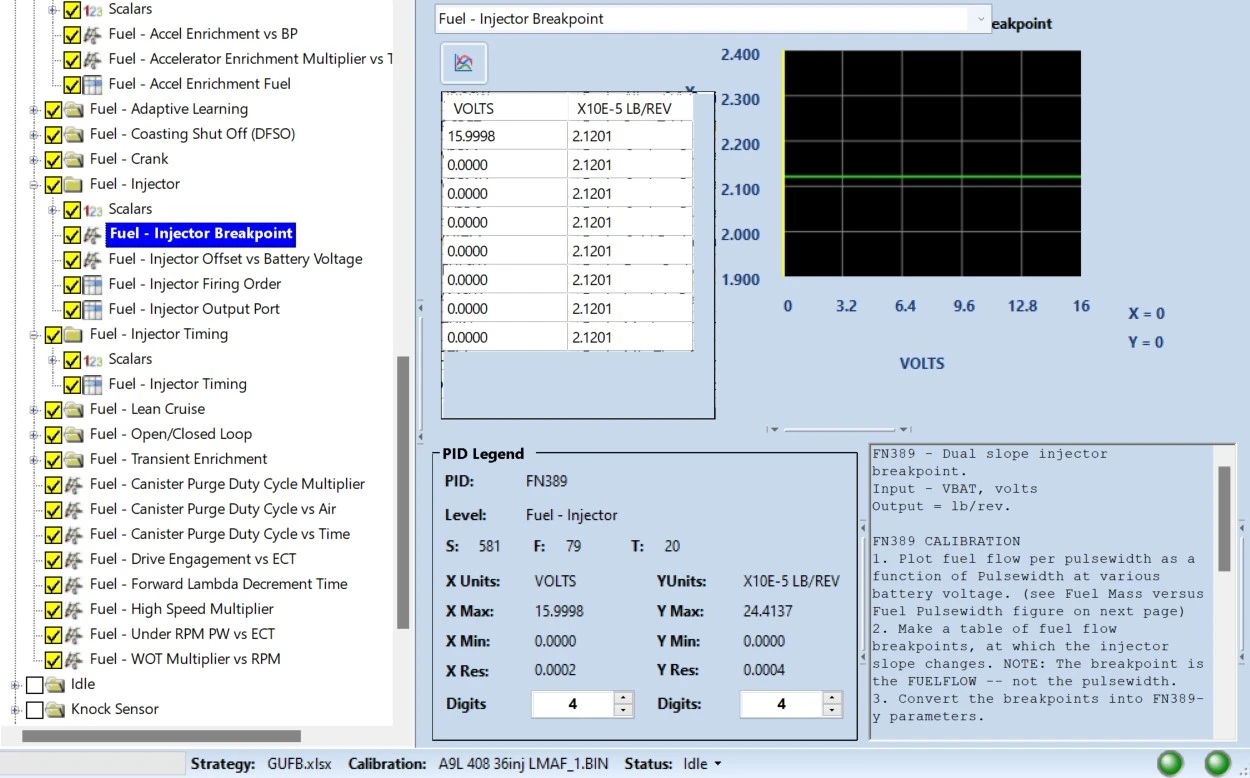Toggle Fuel - Canister Purge Duty Cycle vs Air checkbox
Screen dimensions: 1250x778
[53, 509]
